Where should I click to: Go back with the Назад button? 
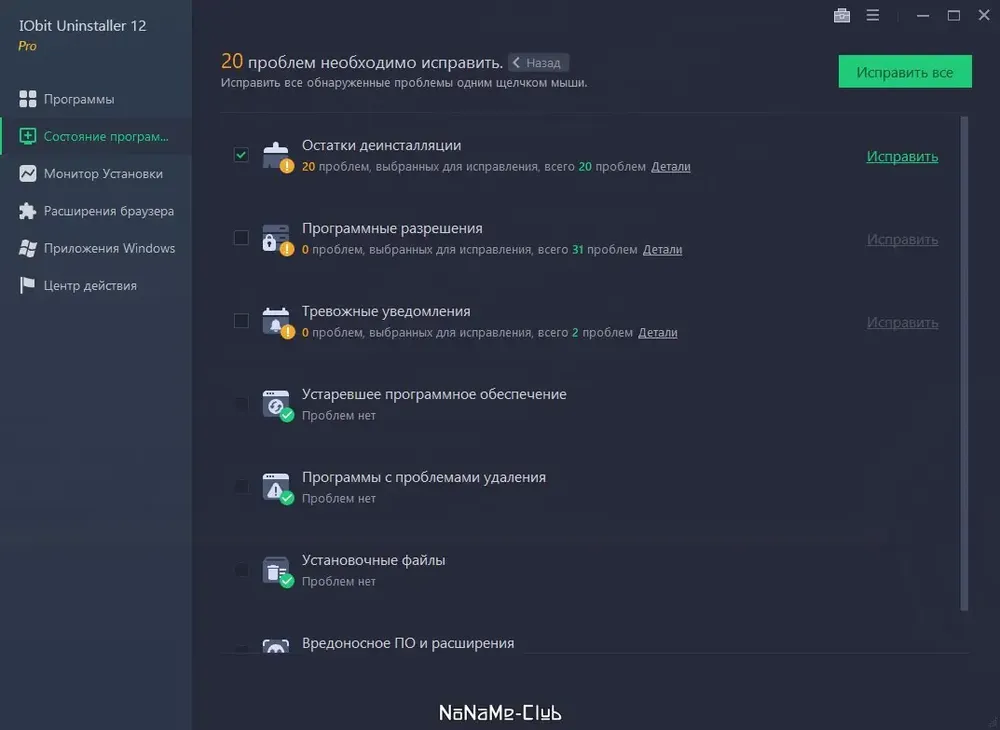(x=538, y=62)
